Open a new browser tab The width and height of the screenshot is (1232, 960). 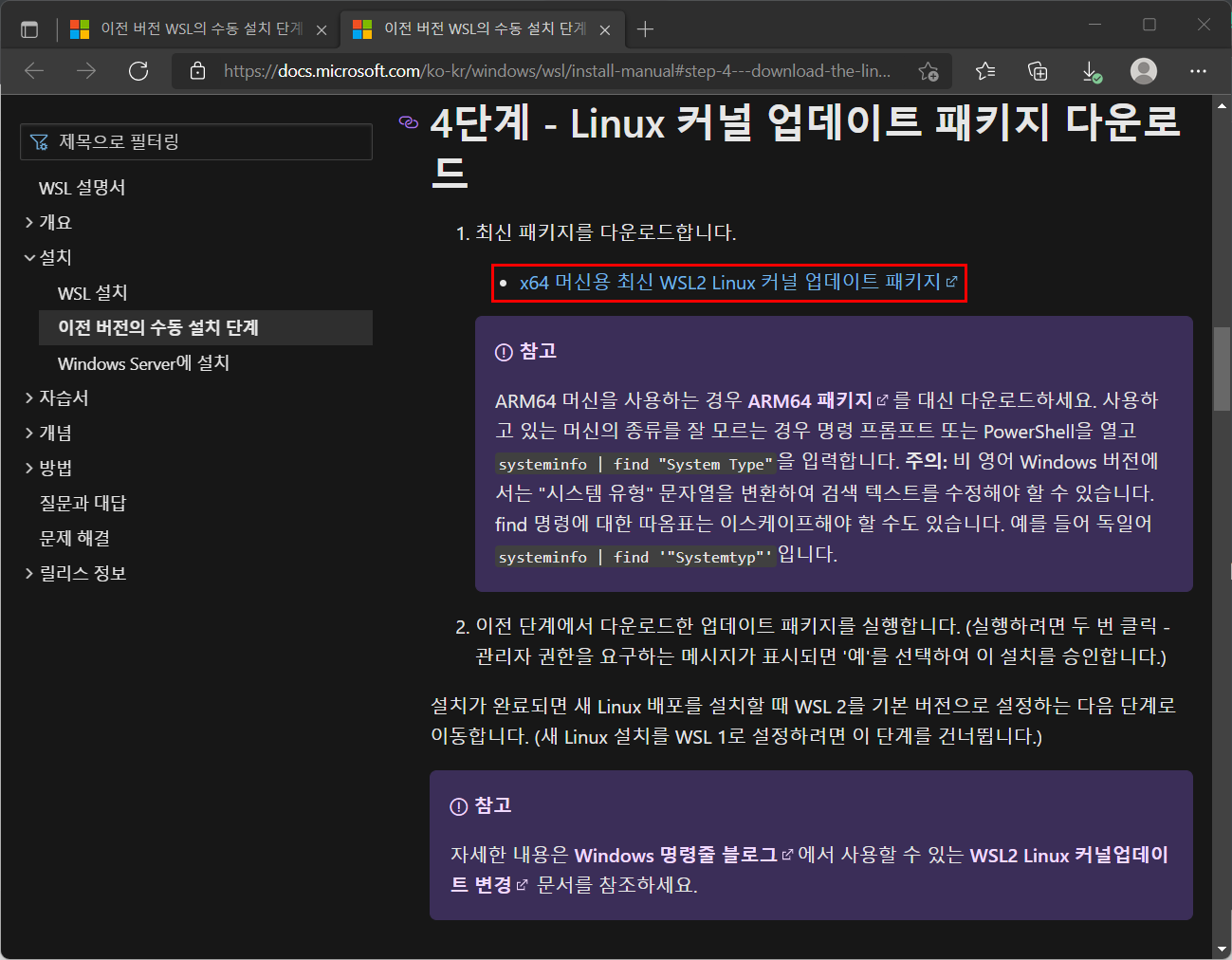tap(645, 29)
